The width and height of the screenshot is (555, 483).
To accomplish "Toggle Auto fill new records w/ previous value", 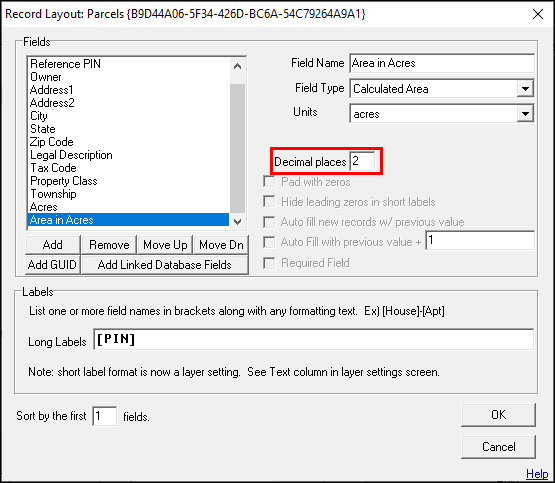I will point(269,222).
